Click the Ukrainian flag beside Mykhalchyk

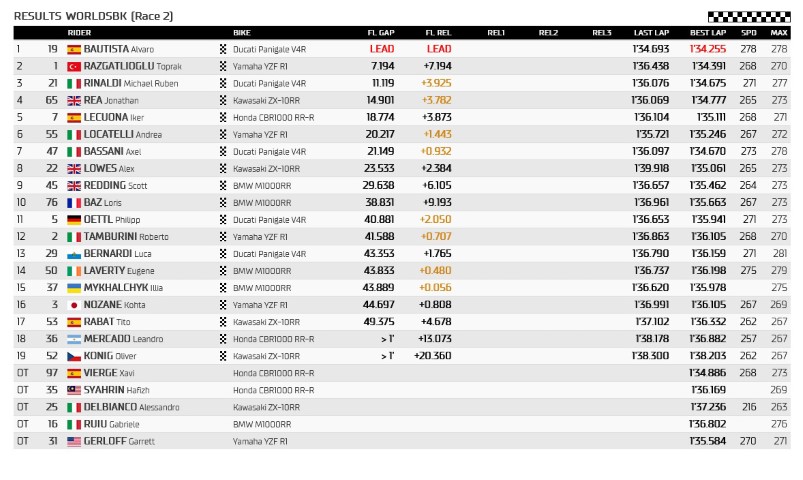coord(73,287)
